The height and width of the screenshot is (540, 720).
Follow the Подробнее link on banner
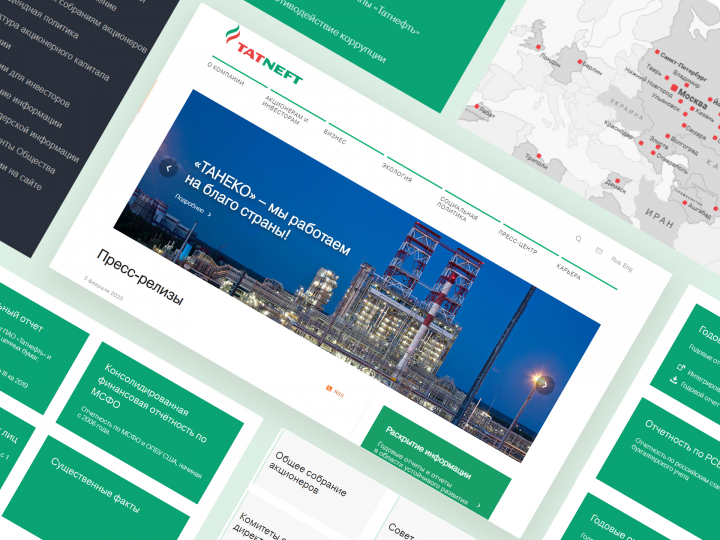pos(189,202)
